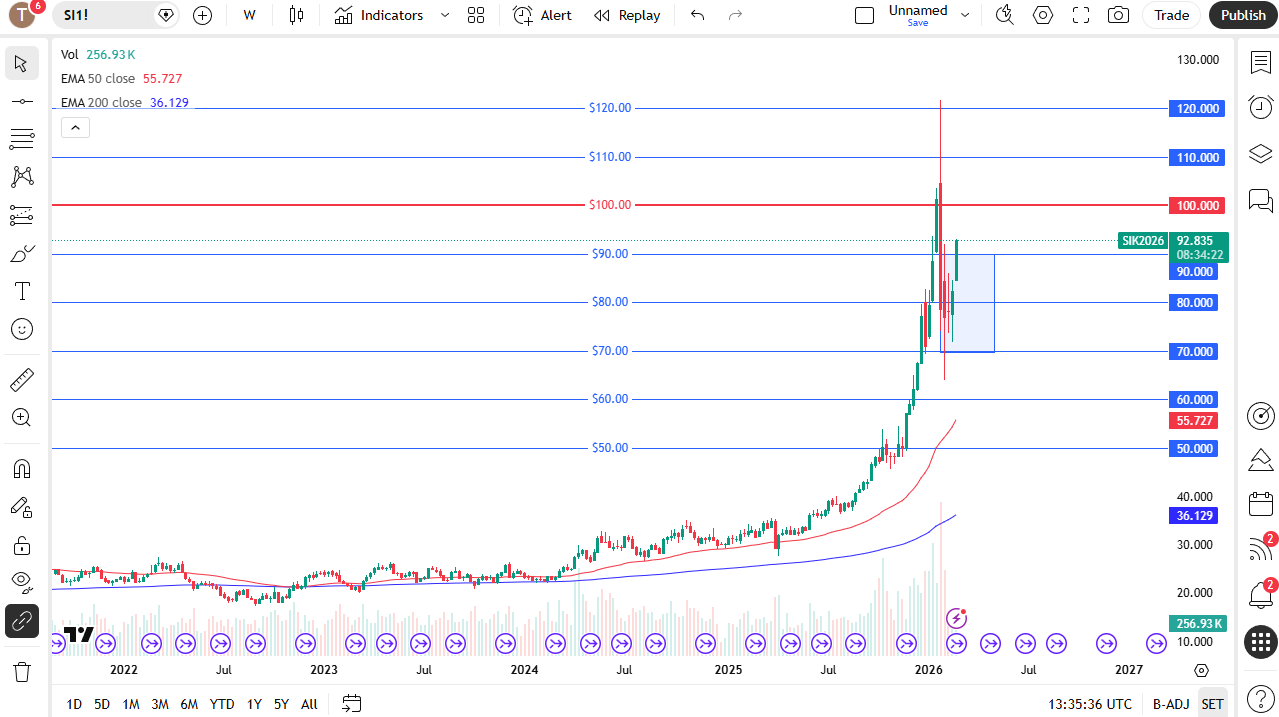1279x717 pixels.
Task: Open chart settings hexagon icon
Action: tap(1043, 15)
